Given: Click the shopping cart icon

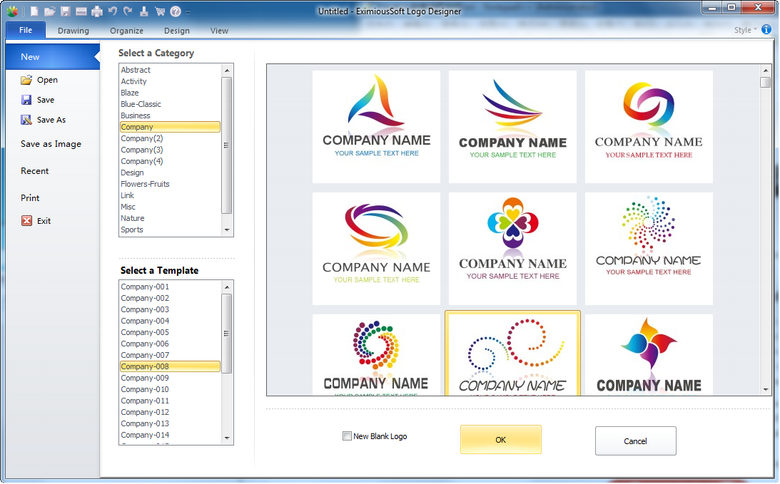Looking at the screenshot, I should 159,11.
